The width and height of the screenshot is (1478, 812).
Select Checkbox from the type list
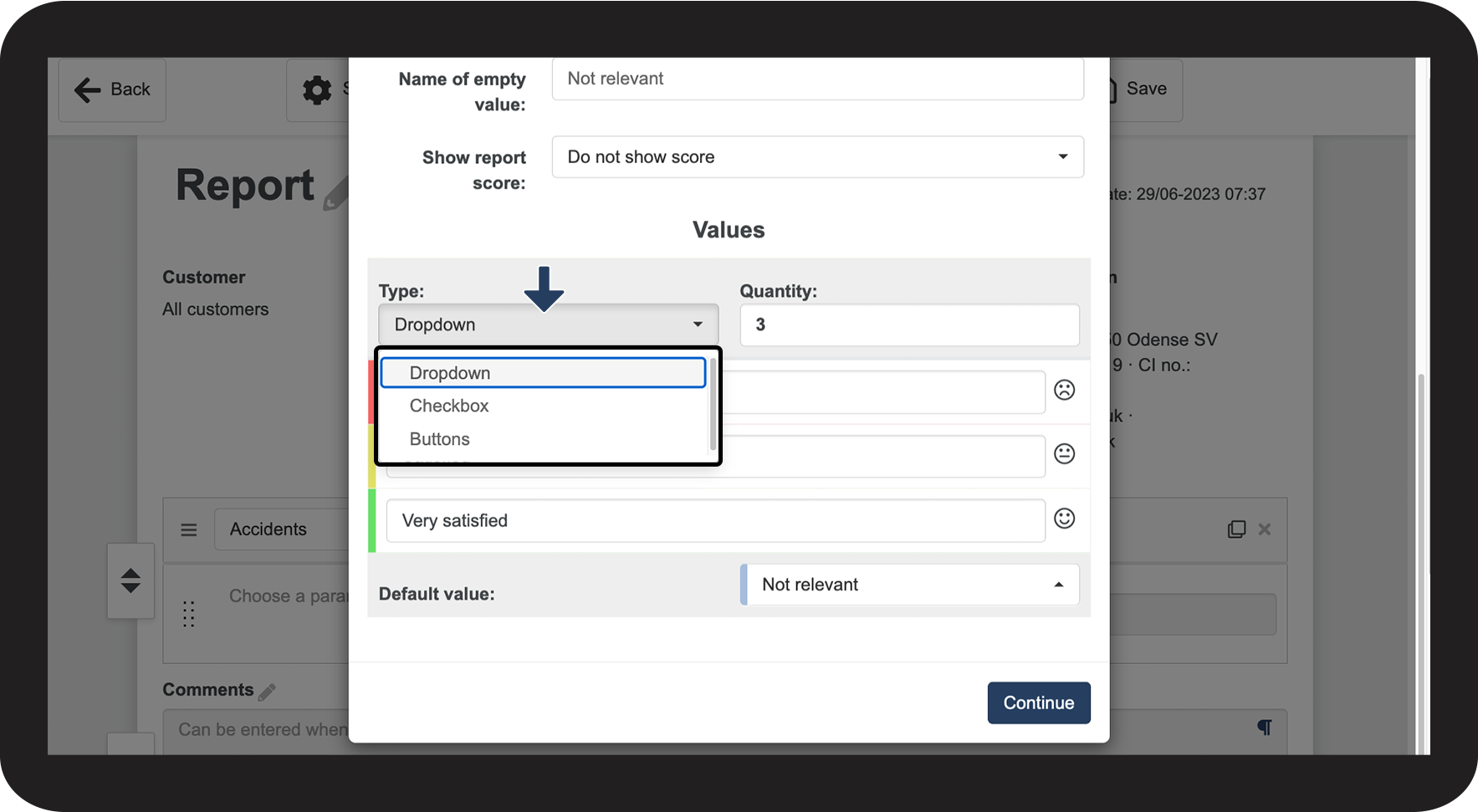[449, 406]
